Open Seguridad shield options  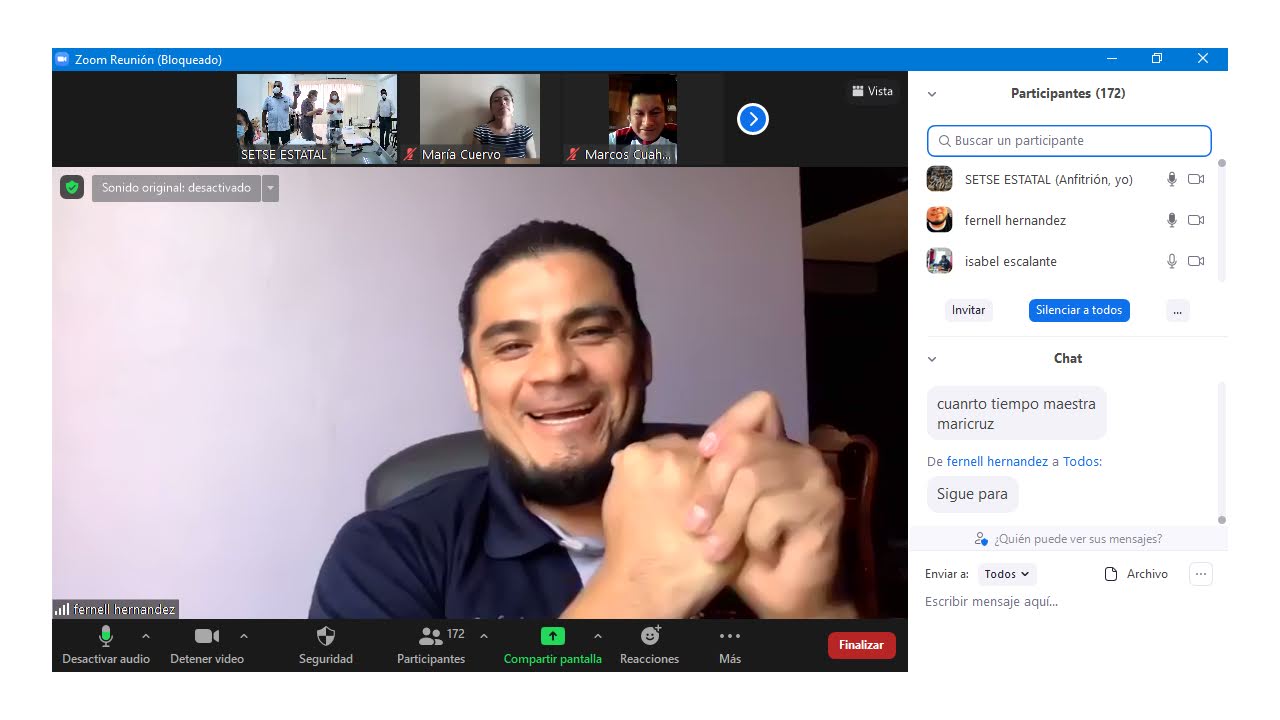tap(326, 646)
